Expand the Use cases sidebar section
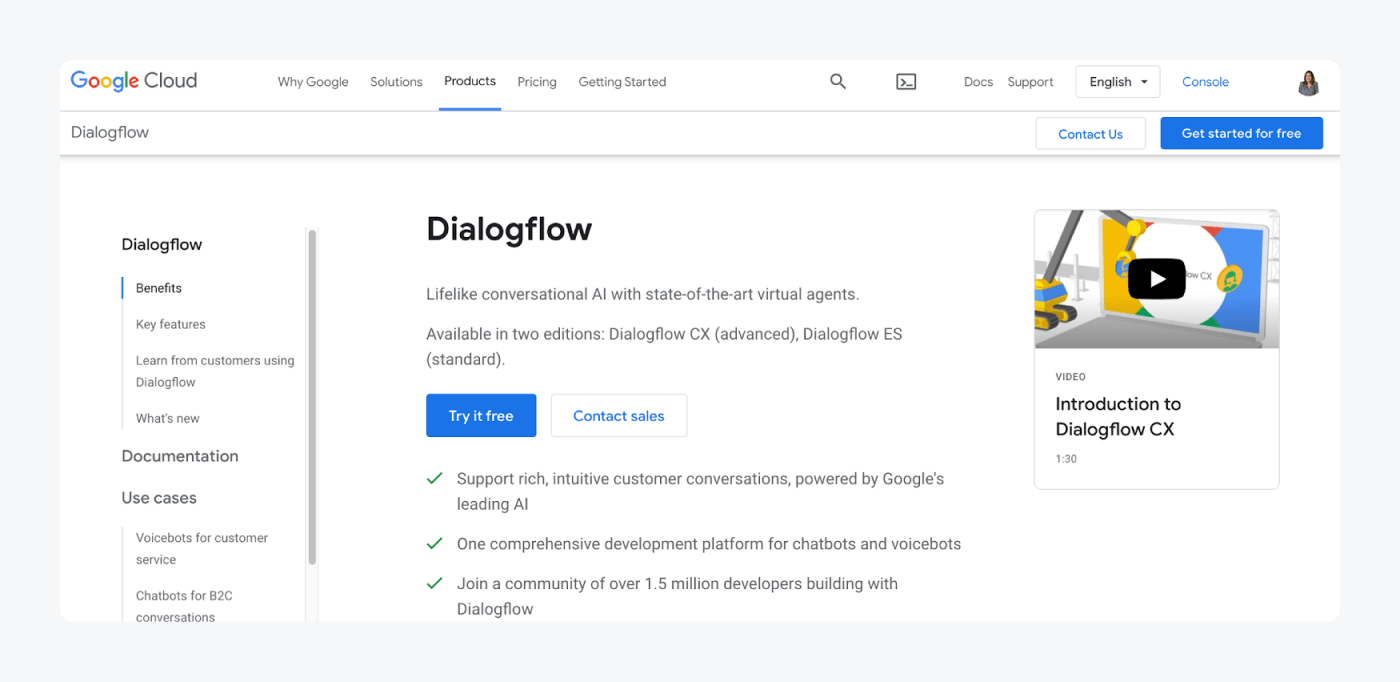The width and height of the screenshot is (1400, 682). (x=159, y=498)
